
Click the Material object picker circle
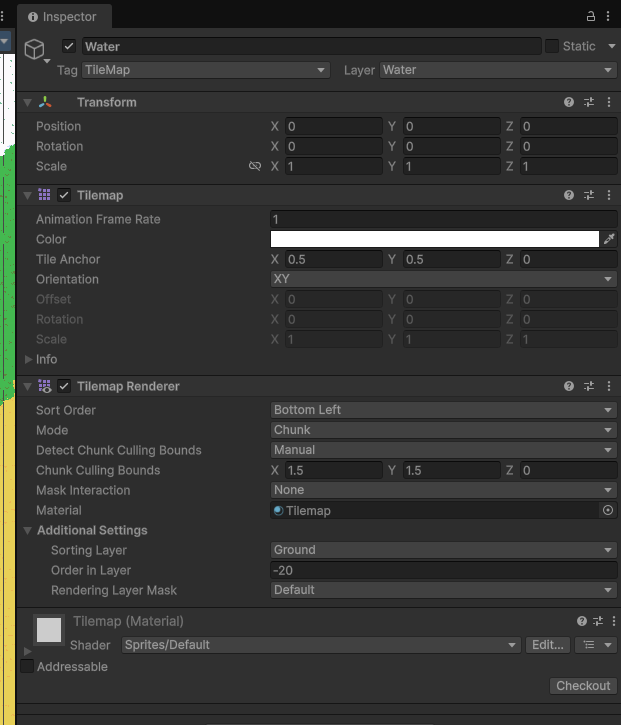pyautogui.click(x=608, y=510)
